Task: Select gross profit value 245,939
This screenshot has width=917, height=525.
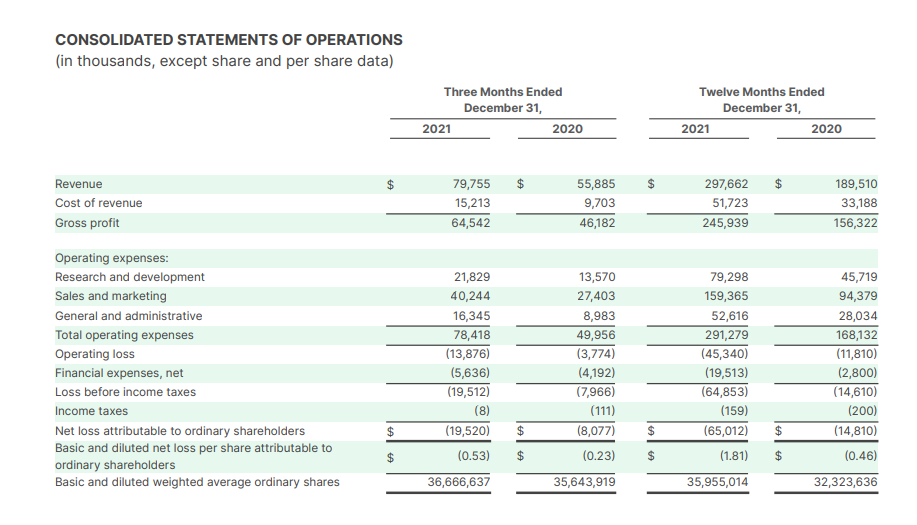Action: pyautogui.click(x=725, y=223)
